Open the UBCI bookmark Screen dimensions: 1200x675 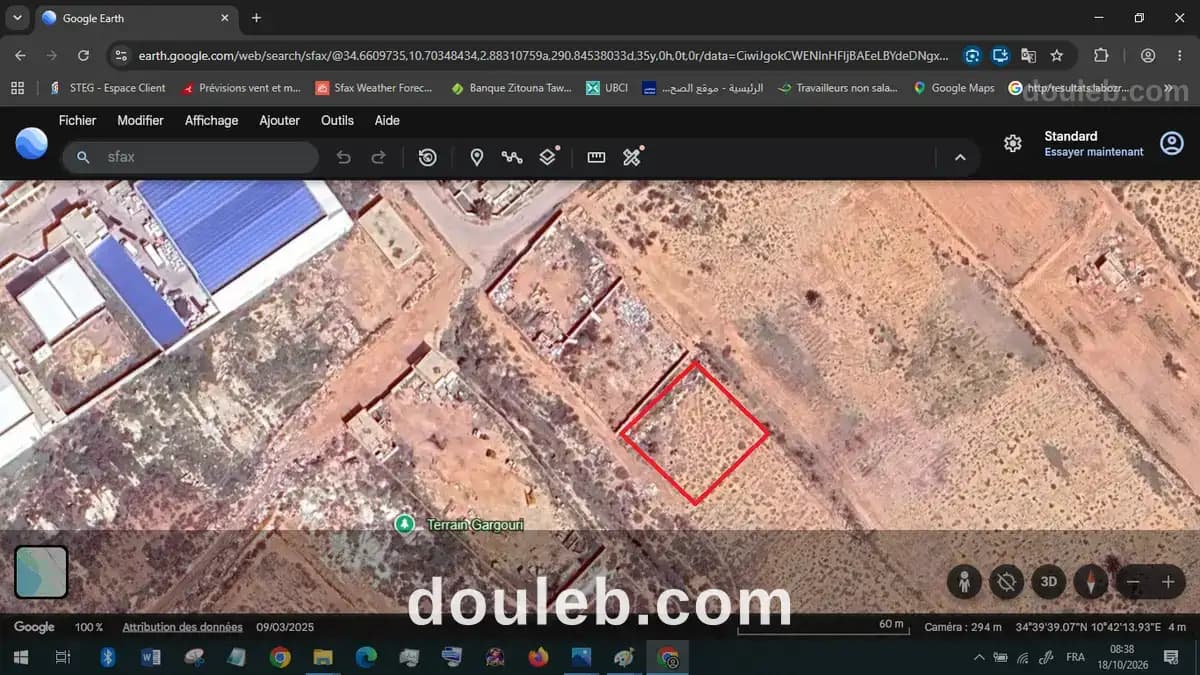(607, 88)
